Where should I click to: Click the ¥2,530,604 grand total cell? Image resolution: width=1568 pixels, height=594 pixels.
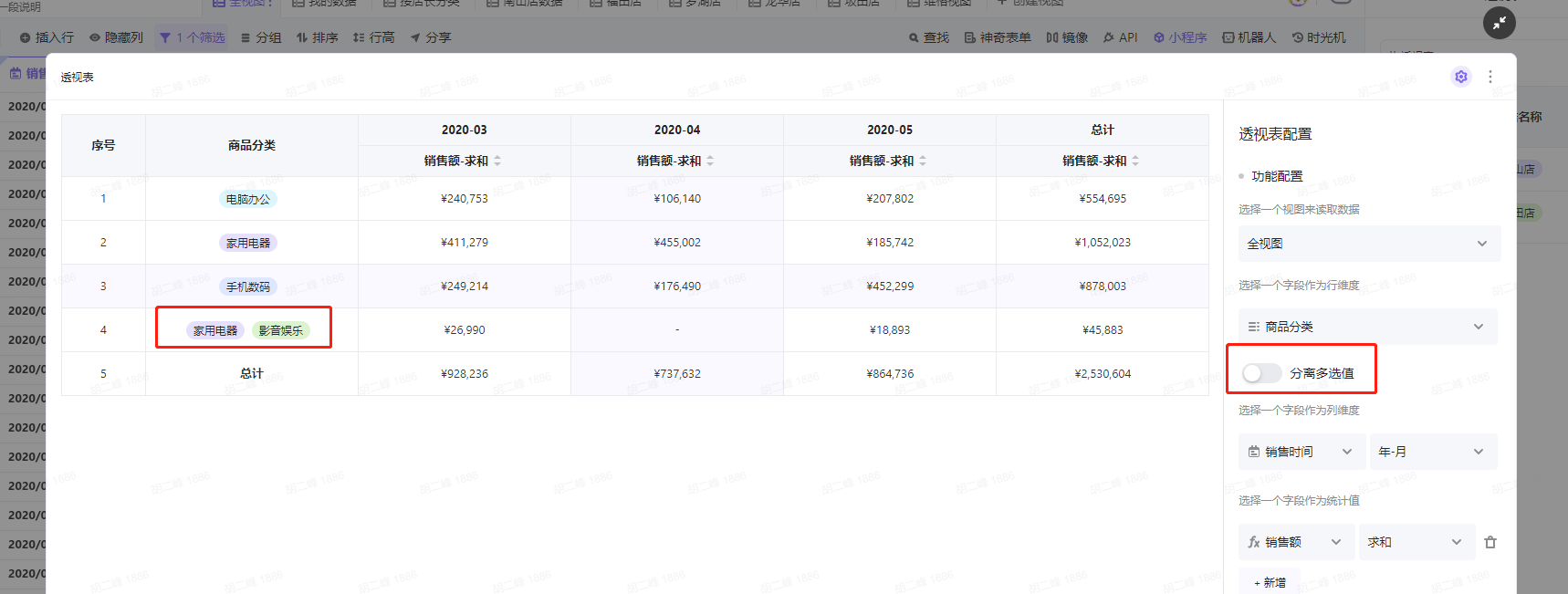1103,374
